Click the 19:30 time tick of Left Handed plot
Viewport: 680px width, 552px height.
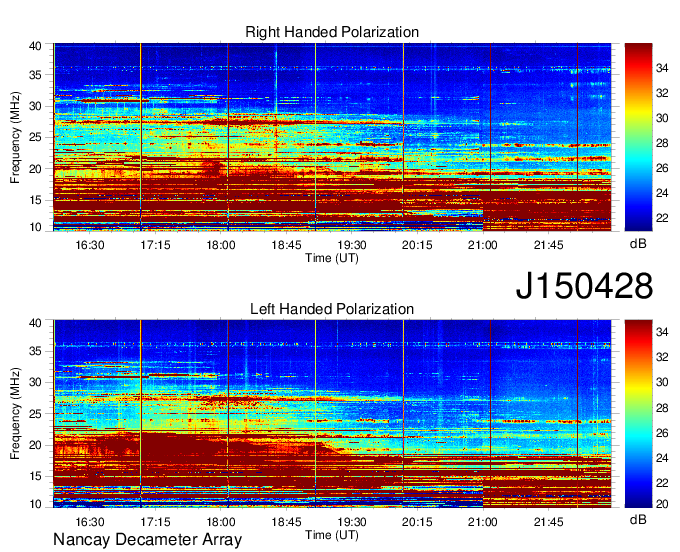coord(352,522)
